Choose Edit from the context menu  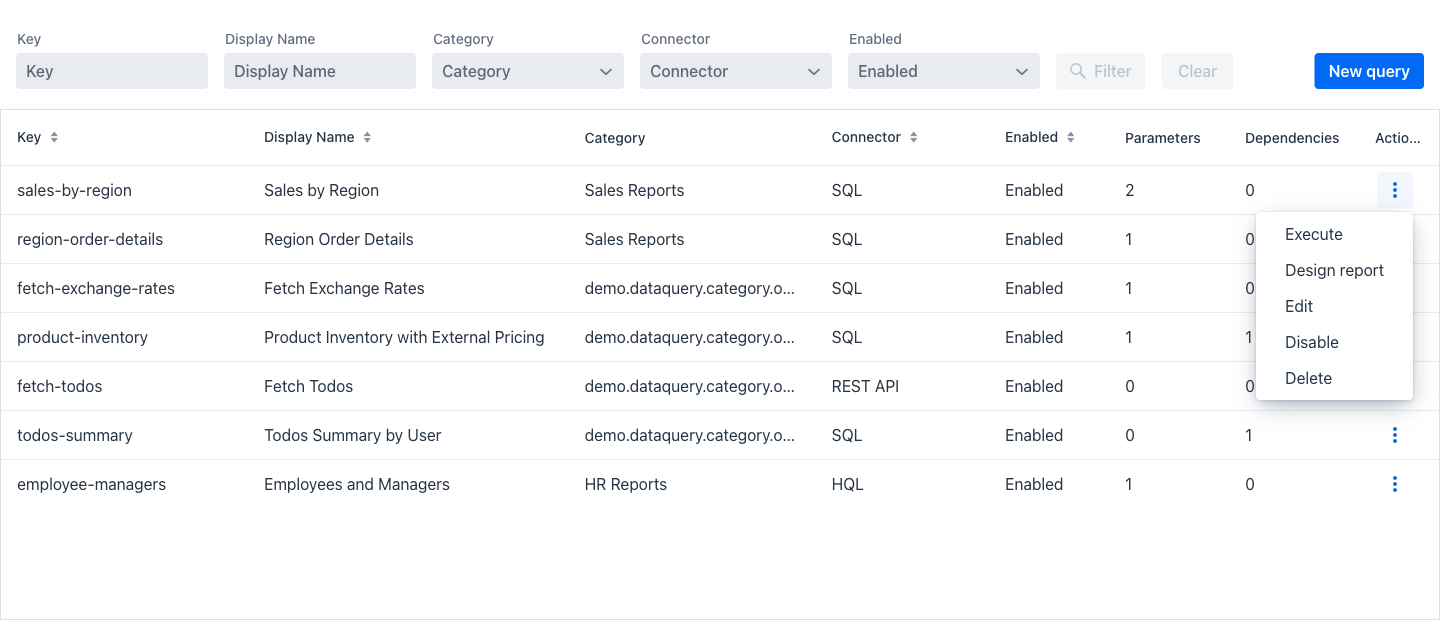pos(1334,306)
